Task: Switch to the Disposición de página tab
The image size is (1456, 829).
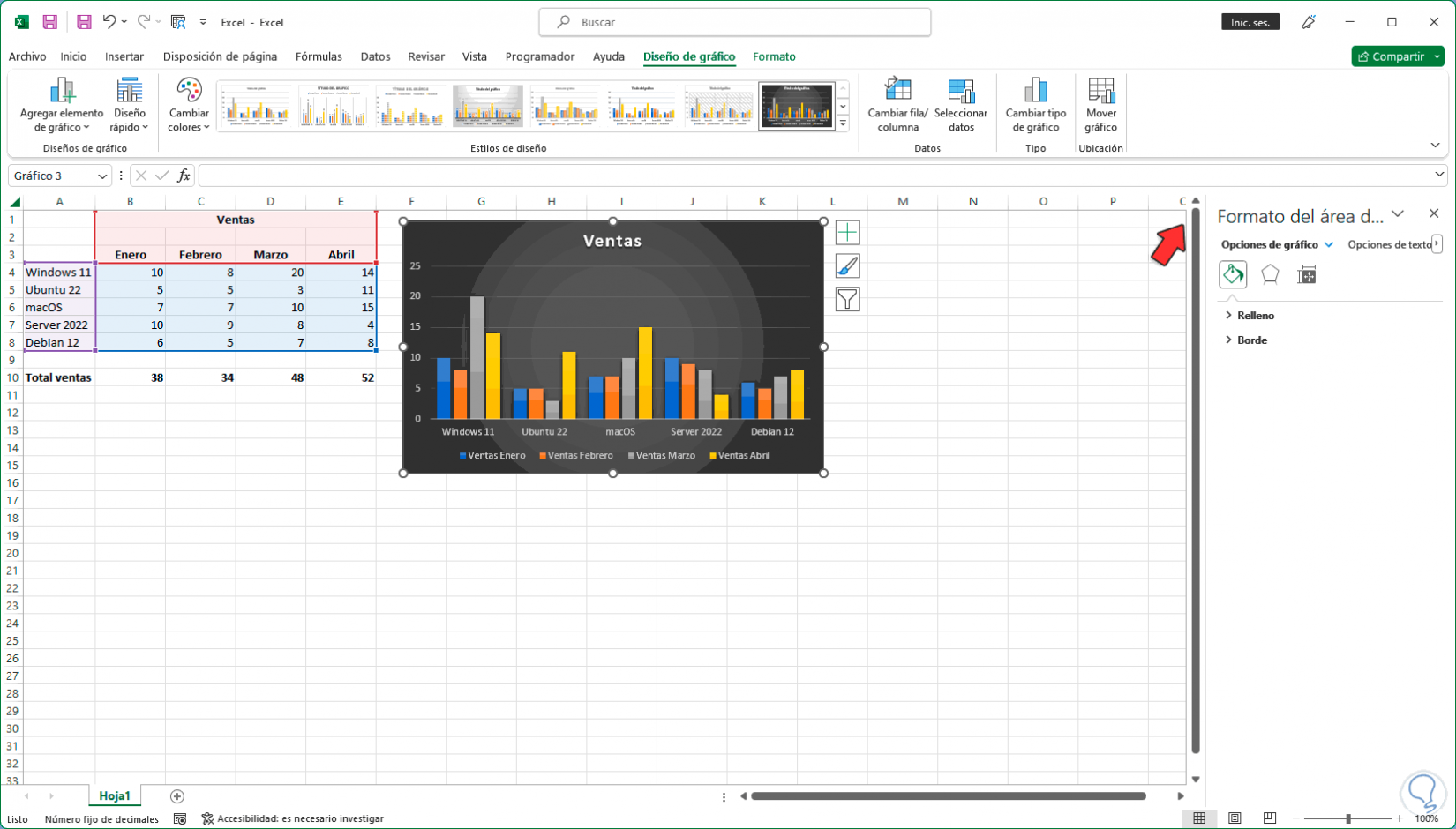Action: (220, 56)
